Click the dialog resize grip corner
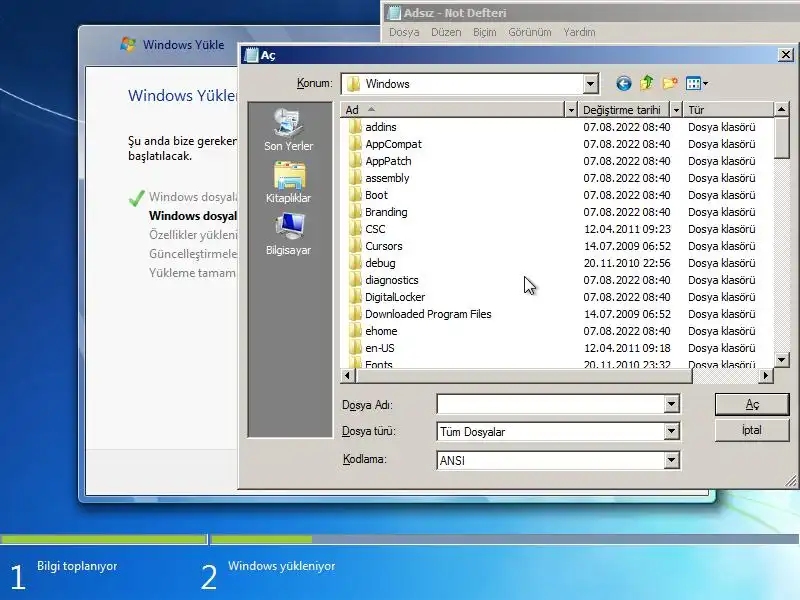The image size is (800, 600). tap(791, 481)
